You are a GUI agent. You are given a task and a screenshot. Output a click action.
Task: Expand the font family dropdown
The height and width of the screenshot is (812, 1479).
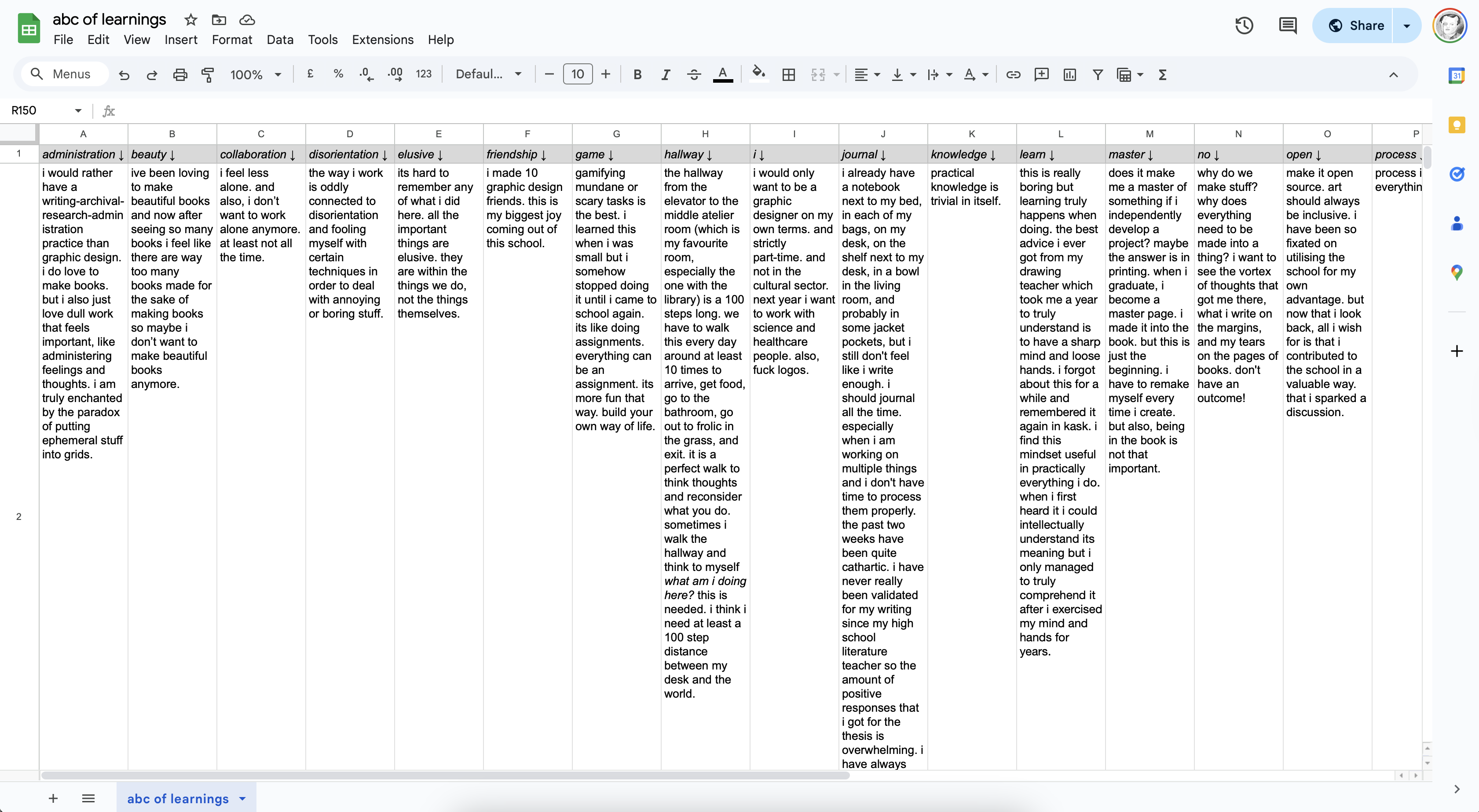(x=489, y=75)
